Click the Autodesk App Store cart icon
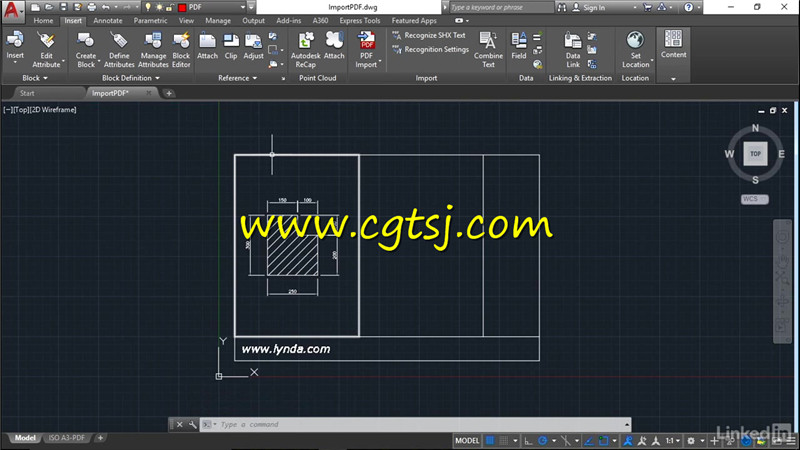The height and width of the screenshot is (450, 800). click(x=647, y=7)
